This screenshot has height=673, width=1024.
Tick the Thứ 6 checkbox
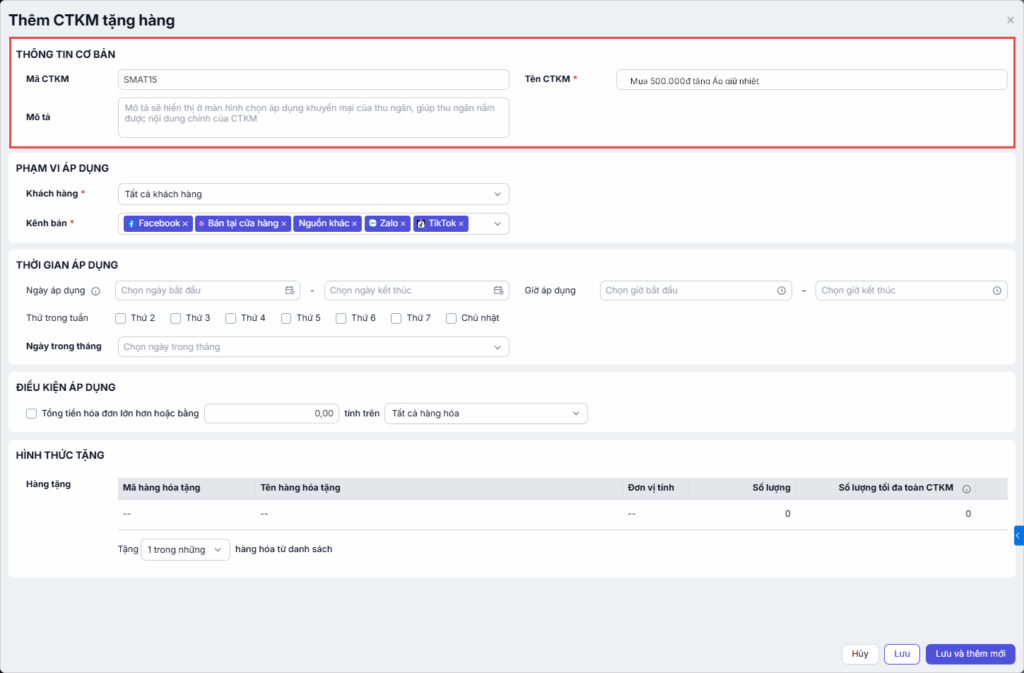(341, 319)
